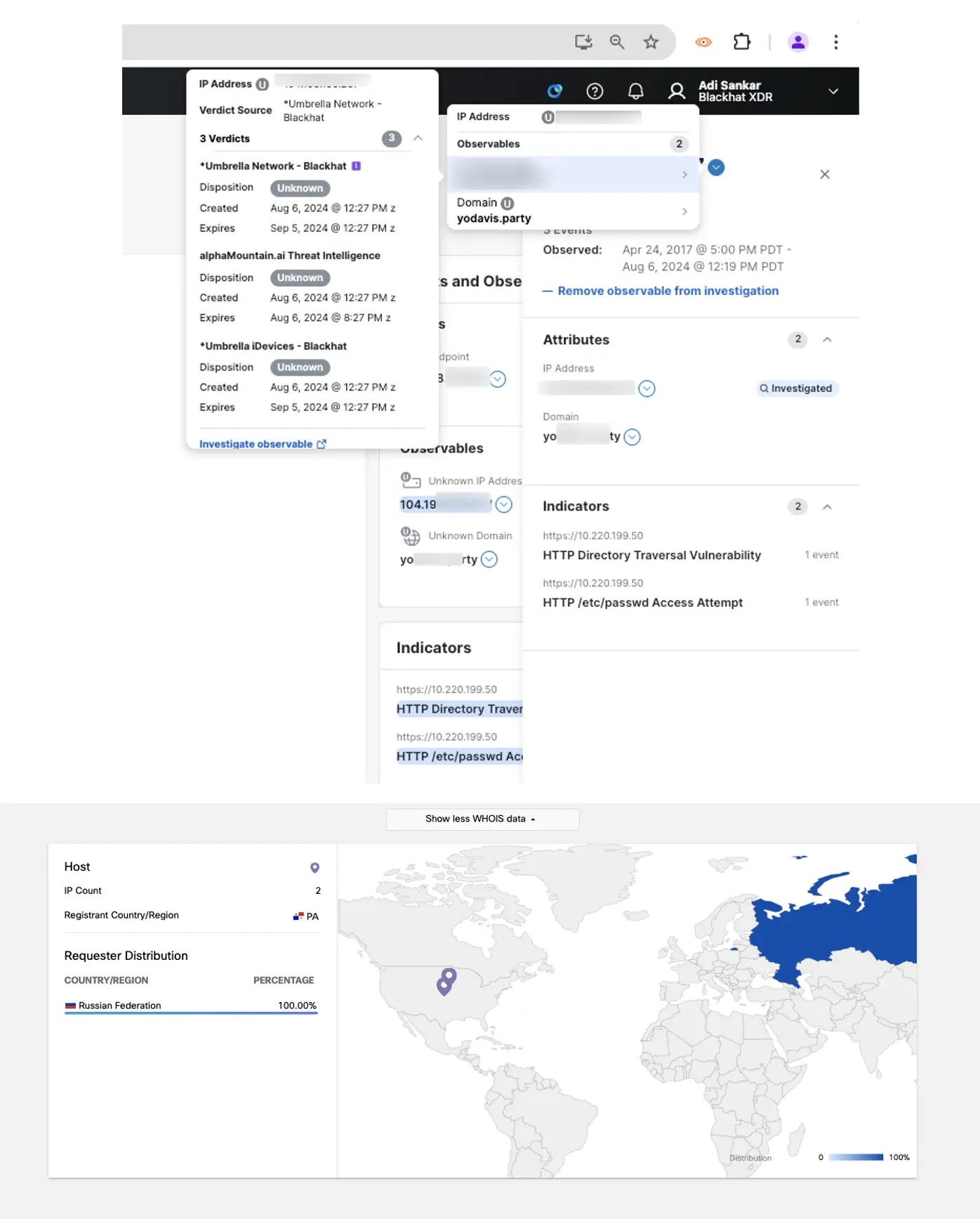Open the help question mark icon
Screen dimensions: 980x1219
click(x=595, y=91)
